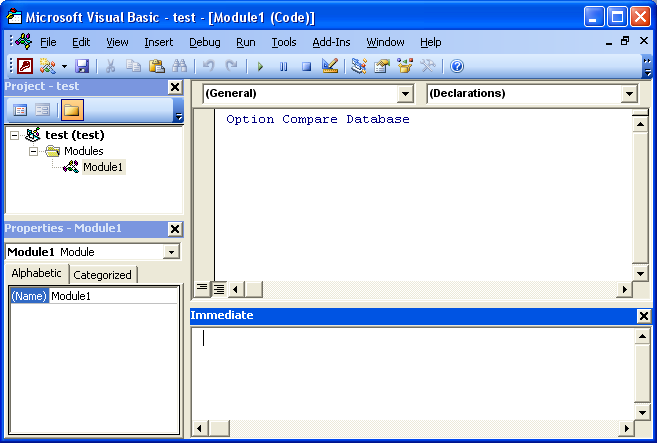This screenshot has width=657, height=443.
Task: Open the Object Browser toolbar icon
Action: click(x=405, y=66)
